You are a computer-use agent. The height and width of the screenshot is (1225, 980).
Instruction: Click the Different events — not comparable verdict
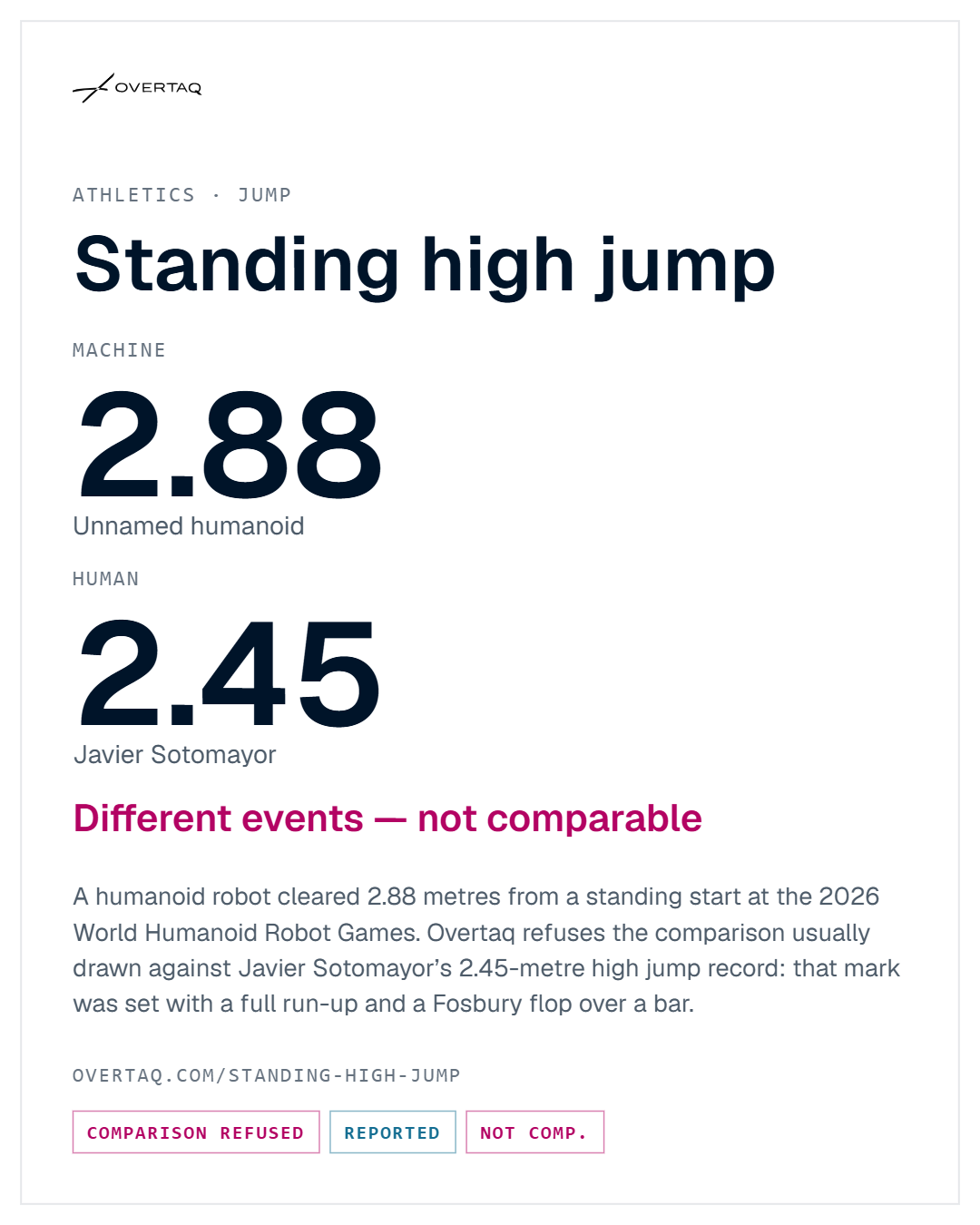[x=387, y=818]
